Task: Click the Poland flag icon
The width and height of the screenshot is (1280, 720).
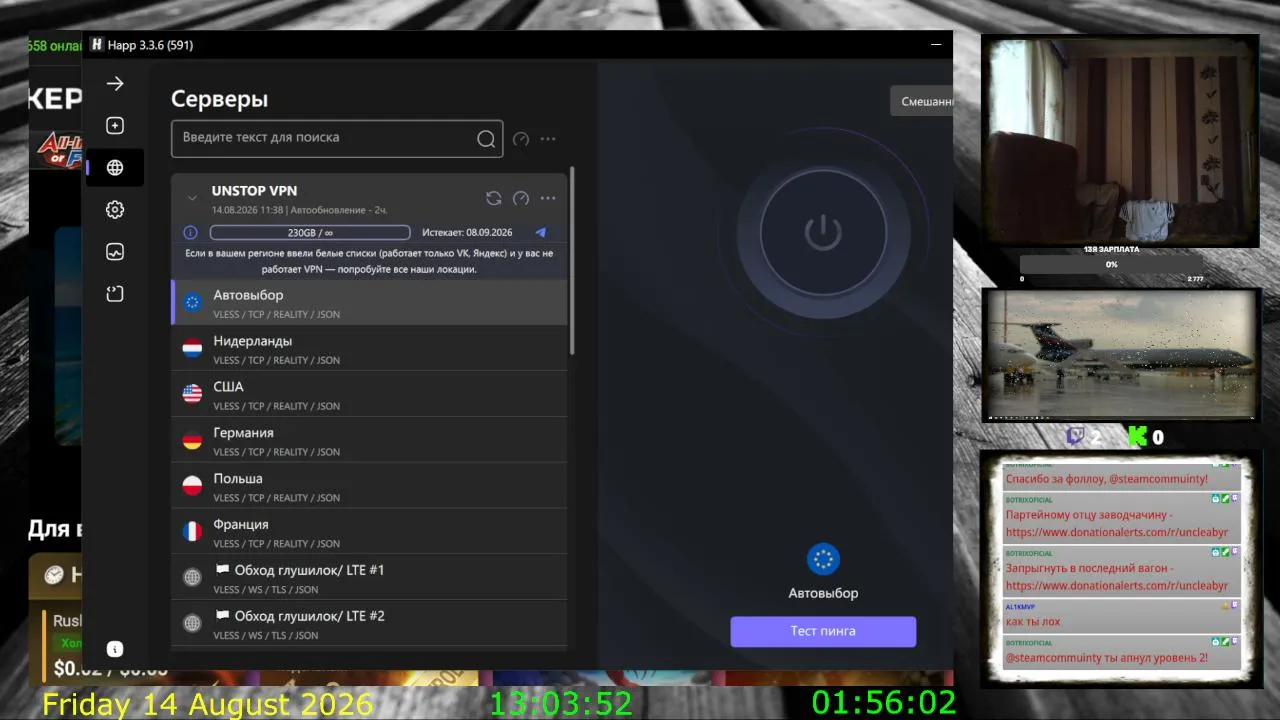Action: coord(192,486)
